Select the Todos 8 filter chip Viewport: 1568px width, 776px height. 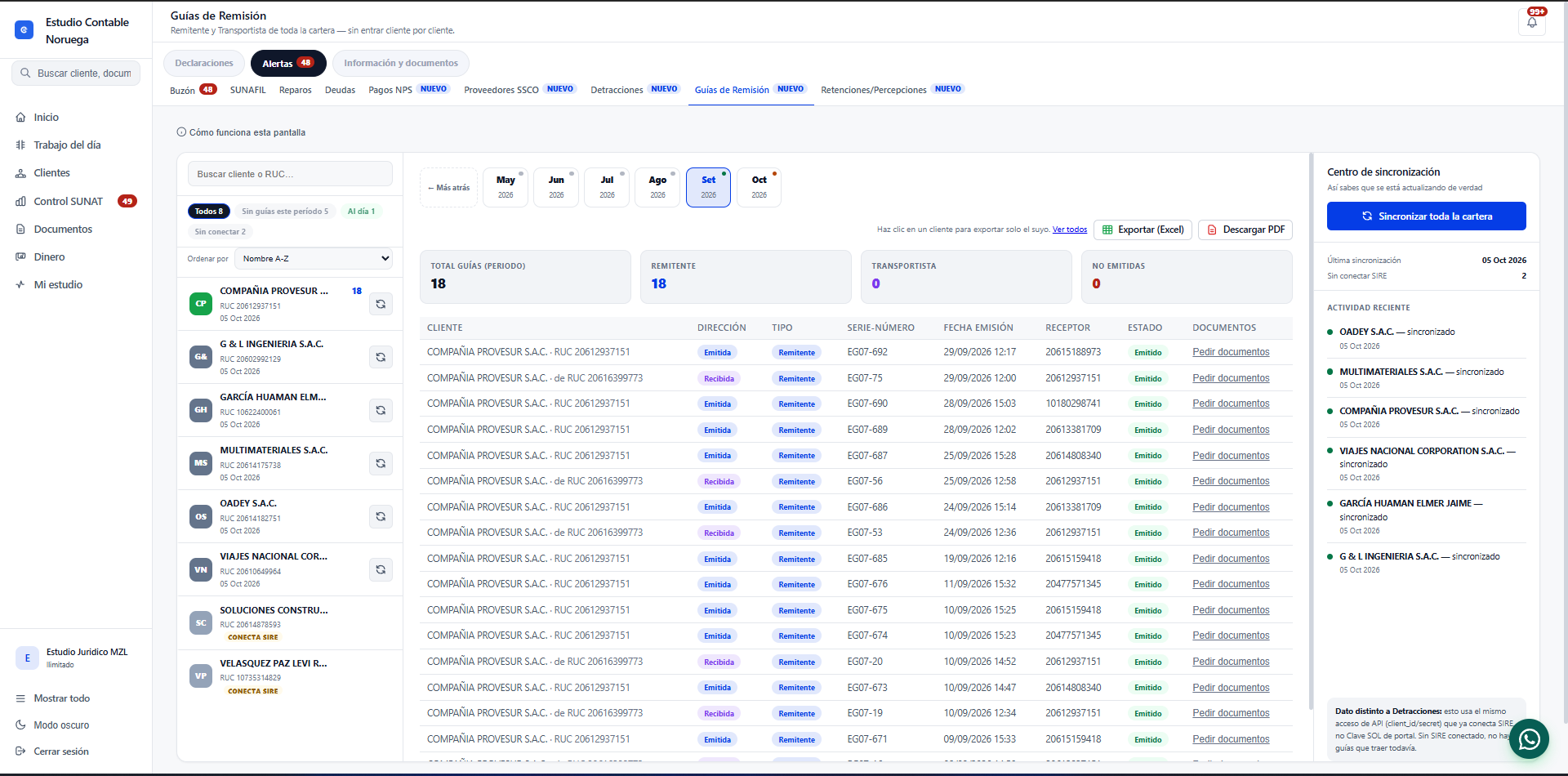click(x=209, y=212)
